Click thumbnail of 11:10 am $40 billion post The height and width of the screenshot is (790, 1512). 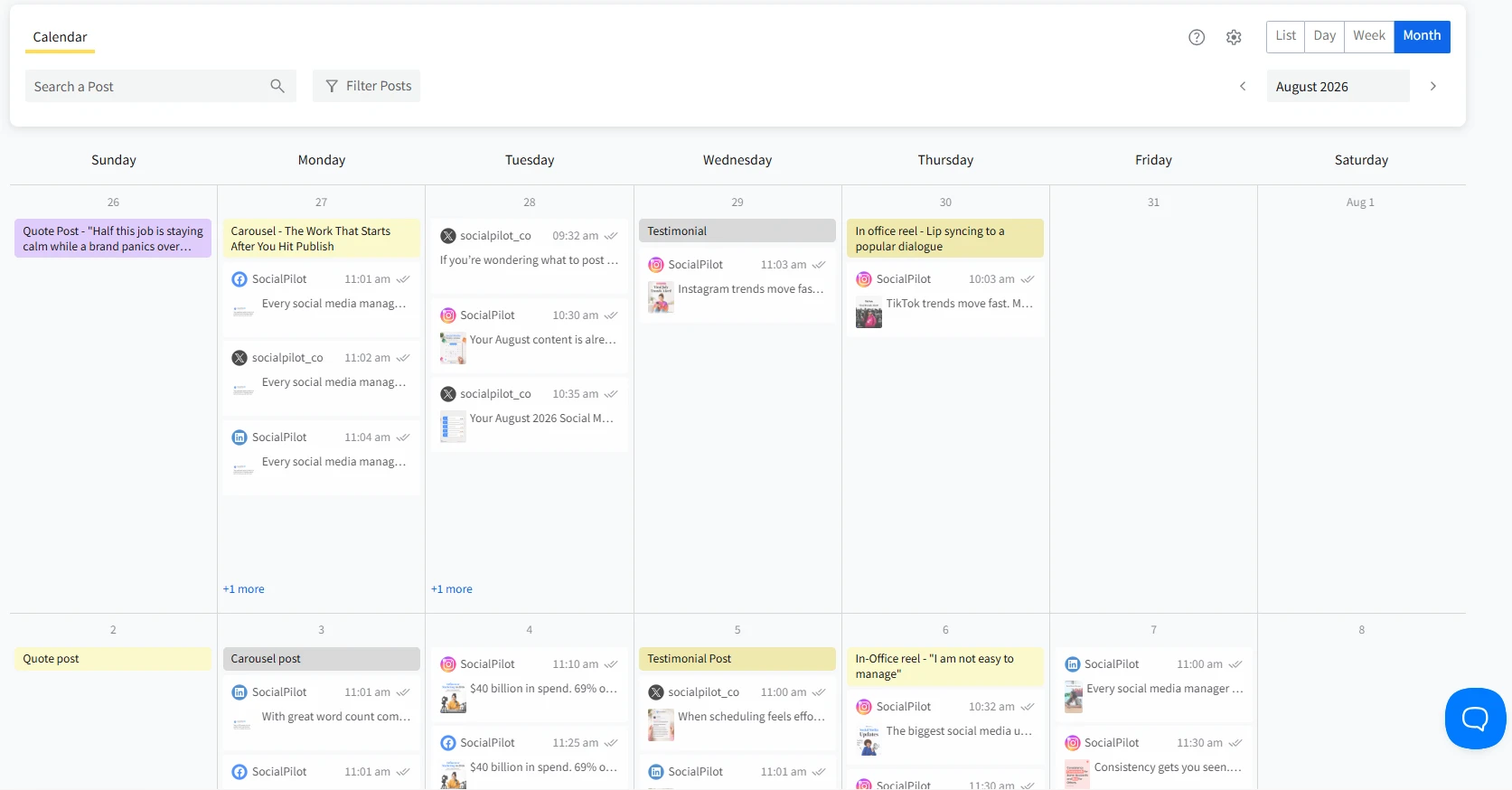pos(453,697)
